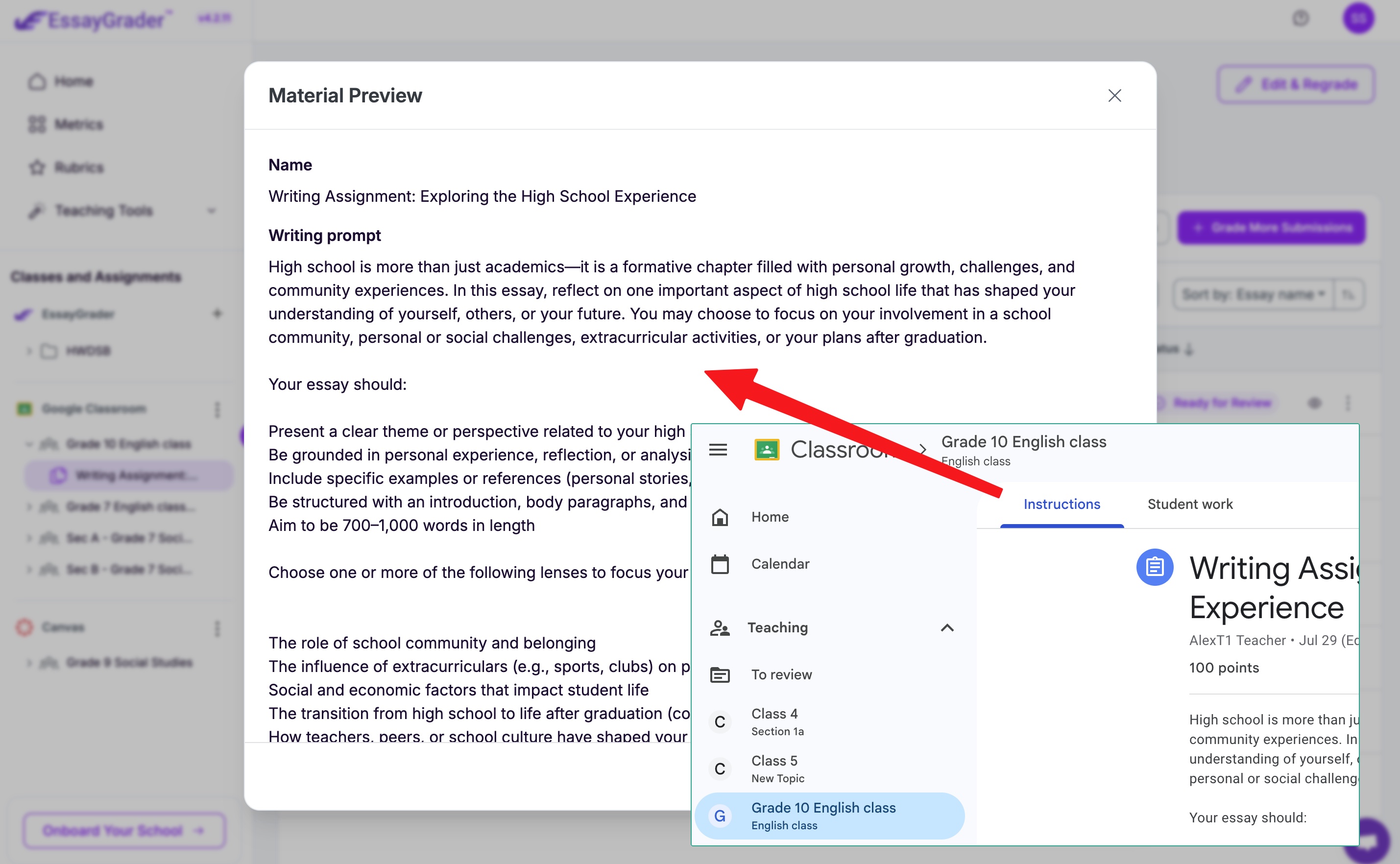
Task: Open the user profile avatar
Action: point(1358,18)
